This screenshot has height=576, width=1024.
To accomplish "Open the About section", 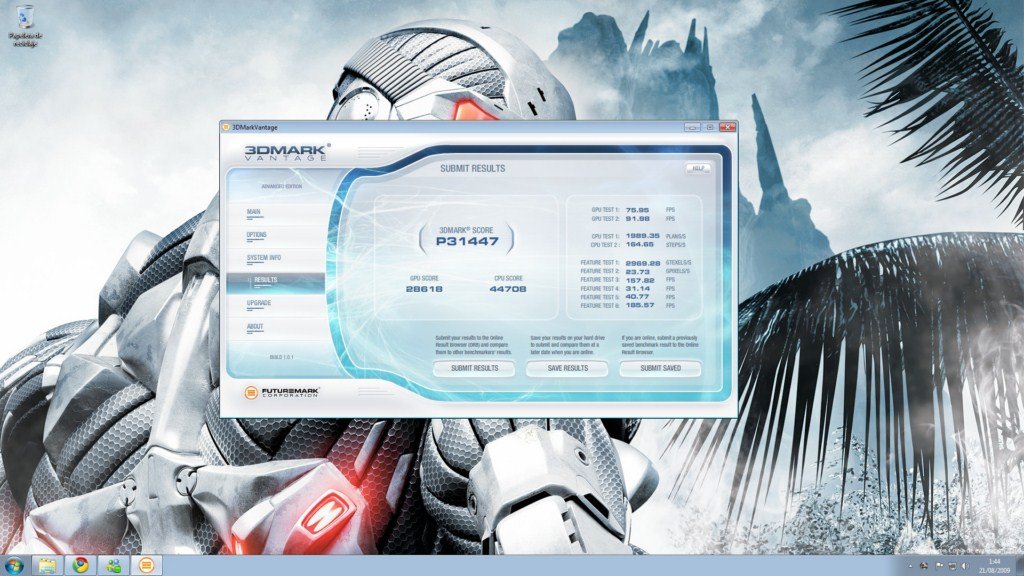I will point(255,327).
